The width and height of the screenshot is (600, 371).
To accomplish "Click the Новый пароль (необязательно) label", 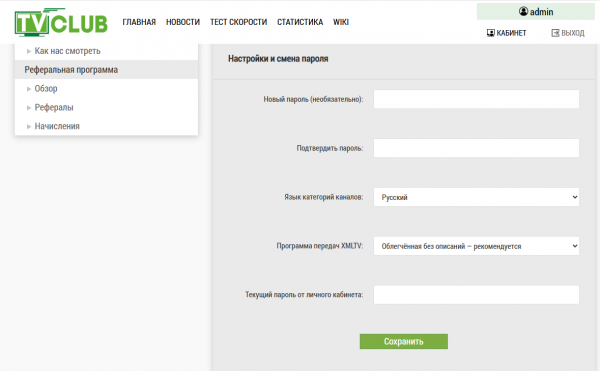I will click(x=313, y=99).
